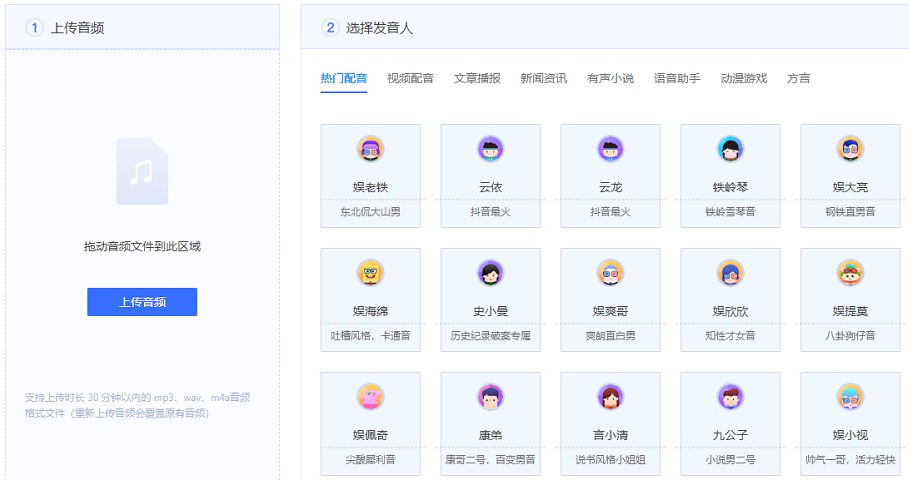Image resolution: width=909 pixels, height=480 pixels.
Task: Choose the 娱大亮 voice avatar
Action: click(850, 149)
